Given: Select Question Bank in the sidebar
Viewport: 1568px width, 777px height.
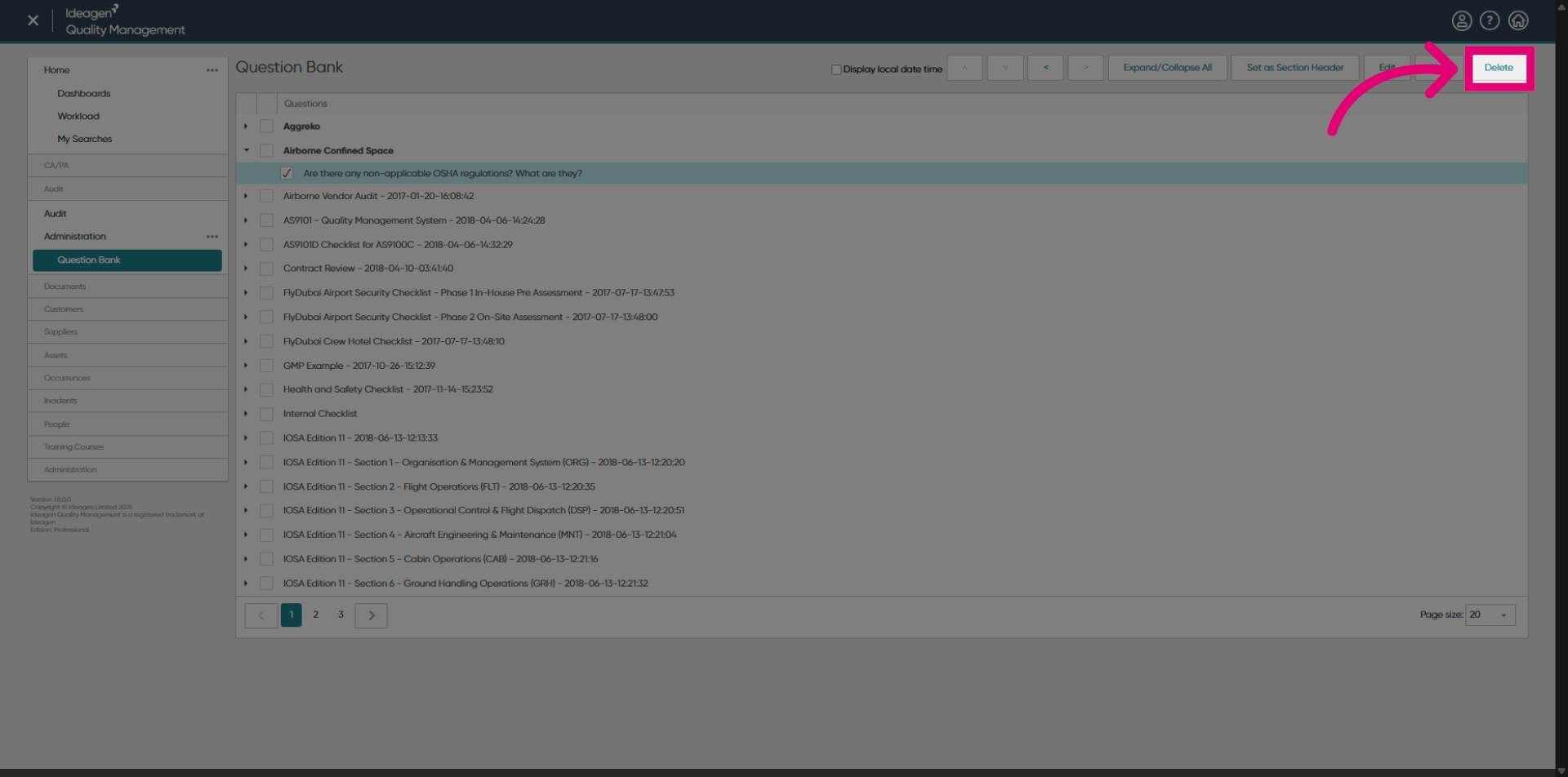Looking at the screenshot, I should pos(127,260).
